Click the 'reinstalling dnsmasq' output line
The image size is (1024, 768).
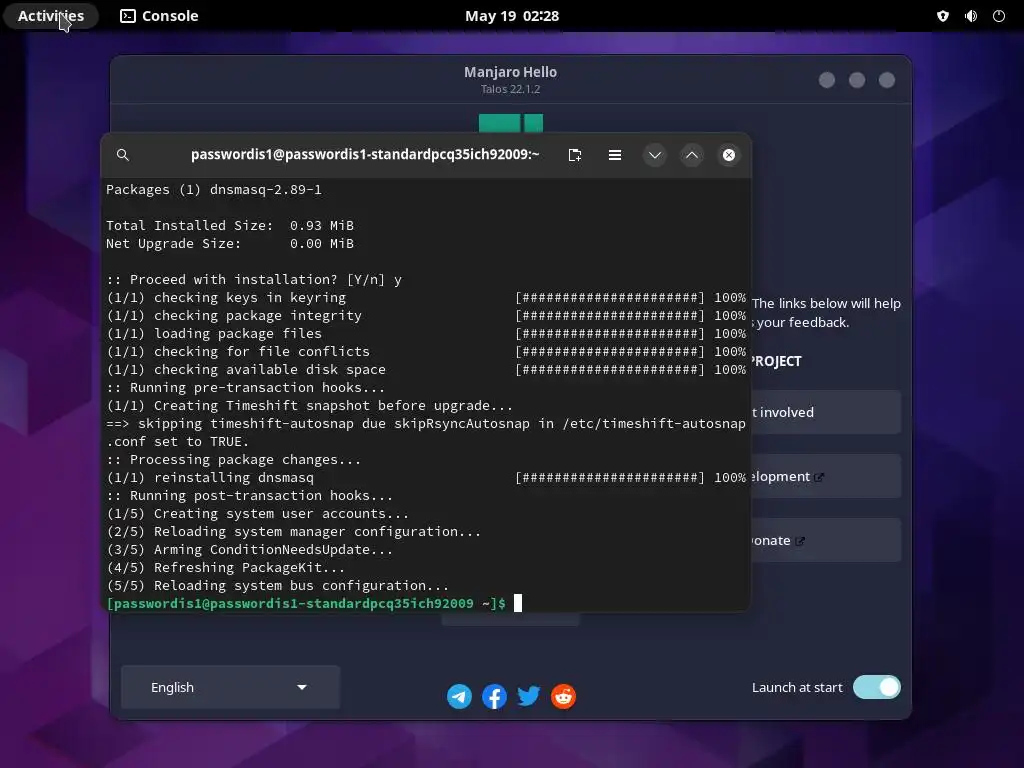(x=426, y=477)
